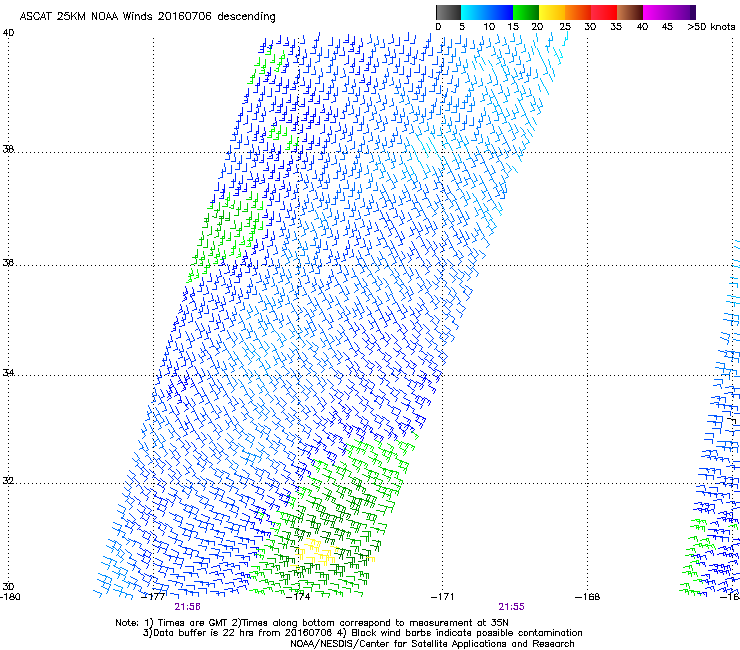The image size is (740, 650).
Task: Click the longitude axis label -177
Action: pyautogui.click(x=153, y=597)
